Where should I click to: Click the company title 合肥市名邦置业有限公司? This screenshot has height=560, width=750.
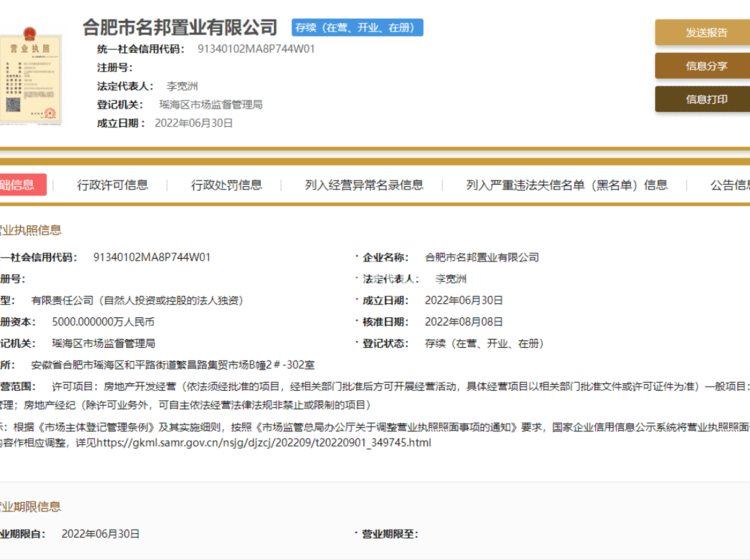(180, 27)
